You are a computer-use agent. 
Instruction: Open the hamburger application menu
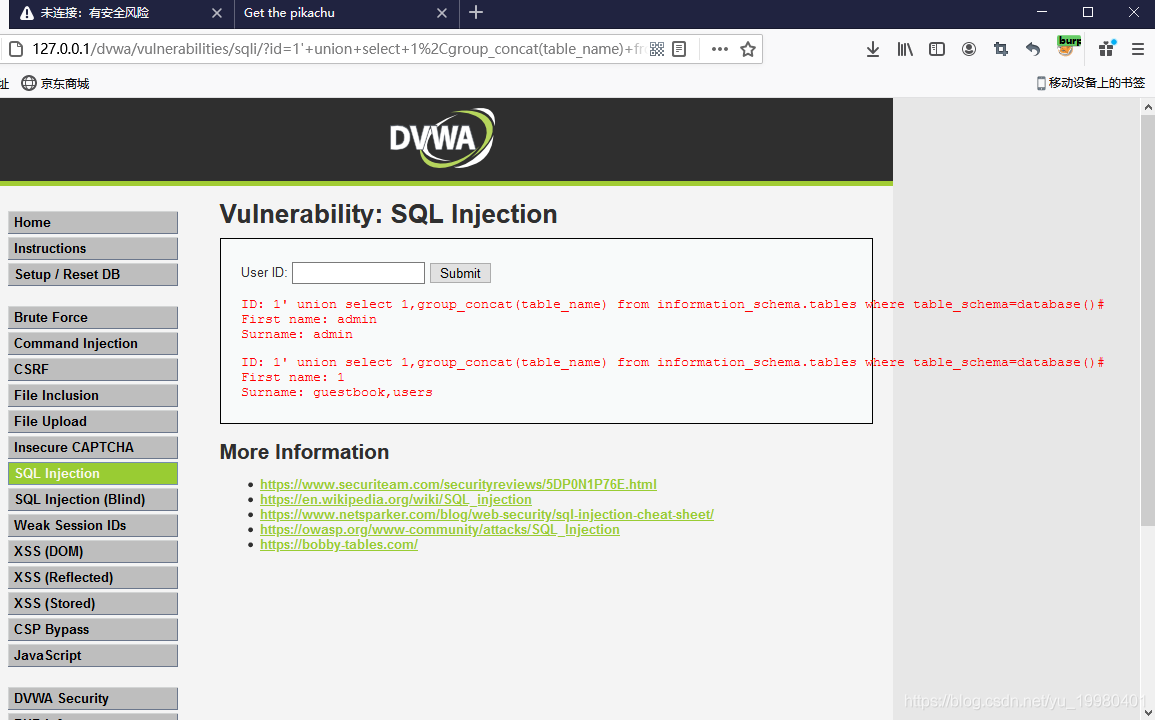(1137, 49)
